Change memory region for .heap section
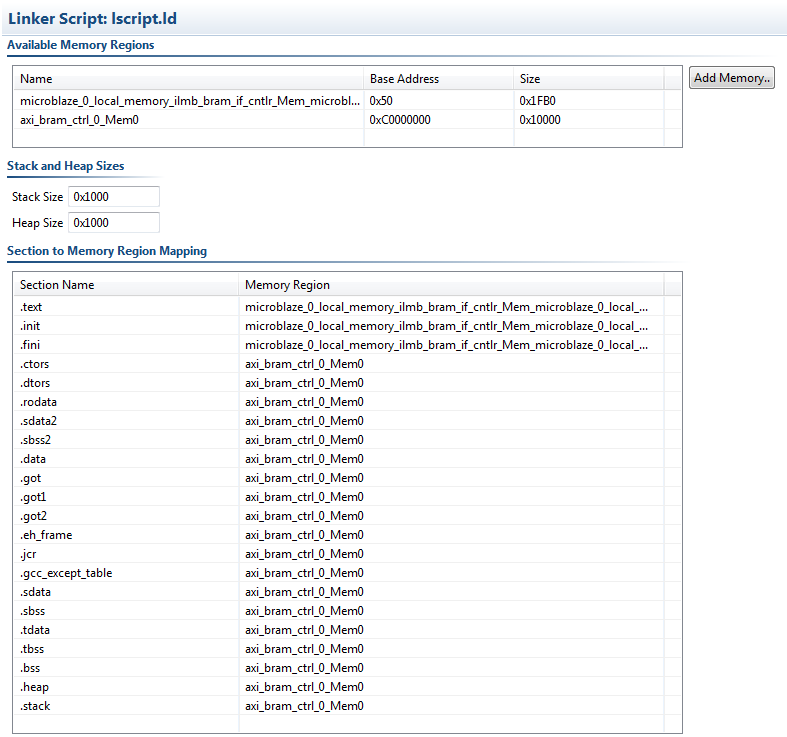Image resolution: width=787 pixels, height=737 pixels. click(304, 687)
